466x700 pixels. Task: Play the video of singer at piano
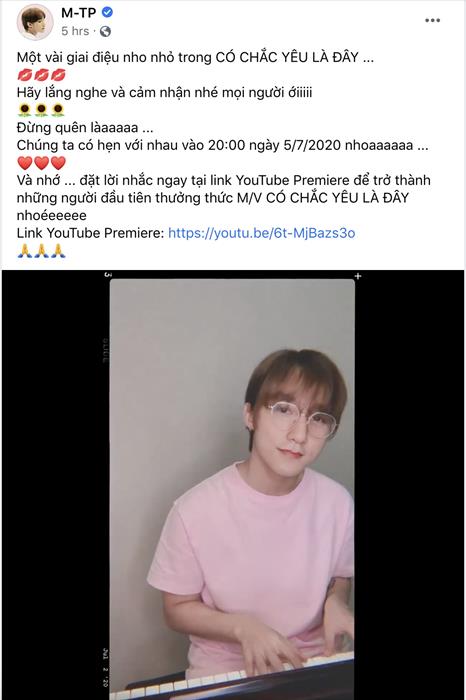click(x=232, y=489)
